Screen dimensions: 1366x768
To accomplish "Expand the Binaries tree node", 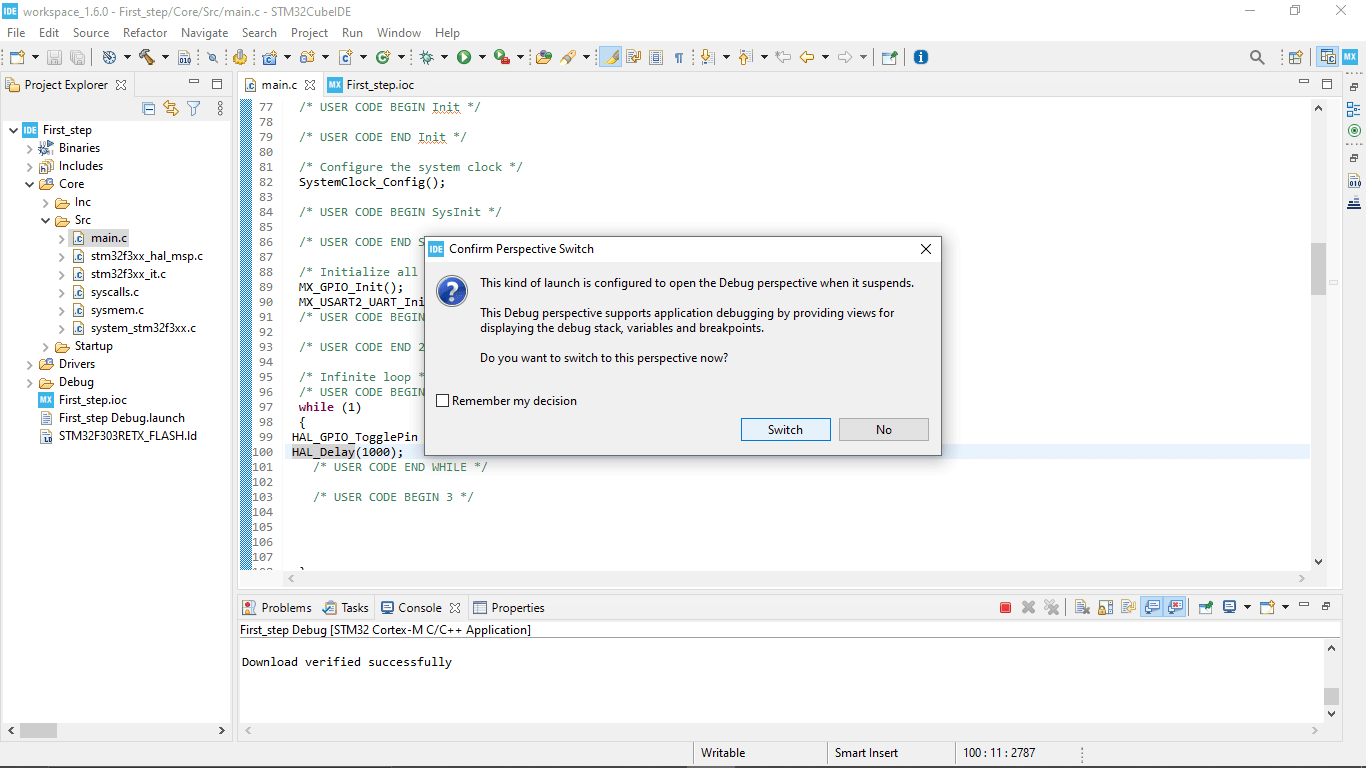I will pyautogui.click(x=30, y=148).
